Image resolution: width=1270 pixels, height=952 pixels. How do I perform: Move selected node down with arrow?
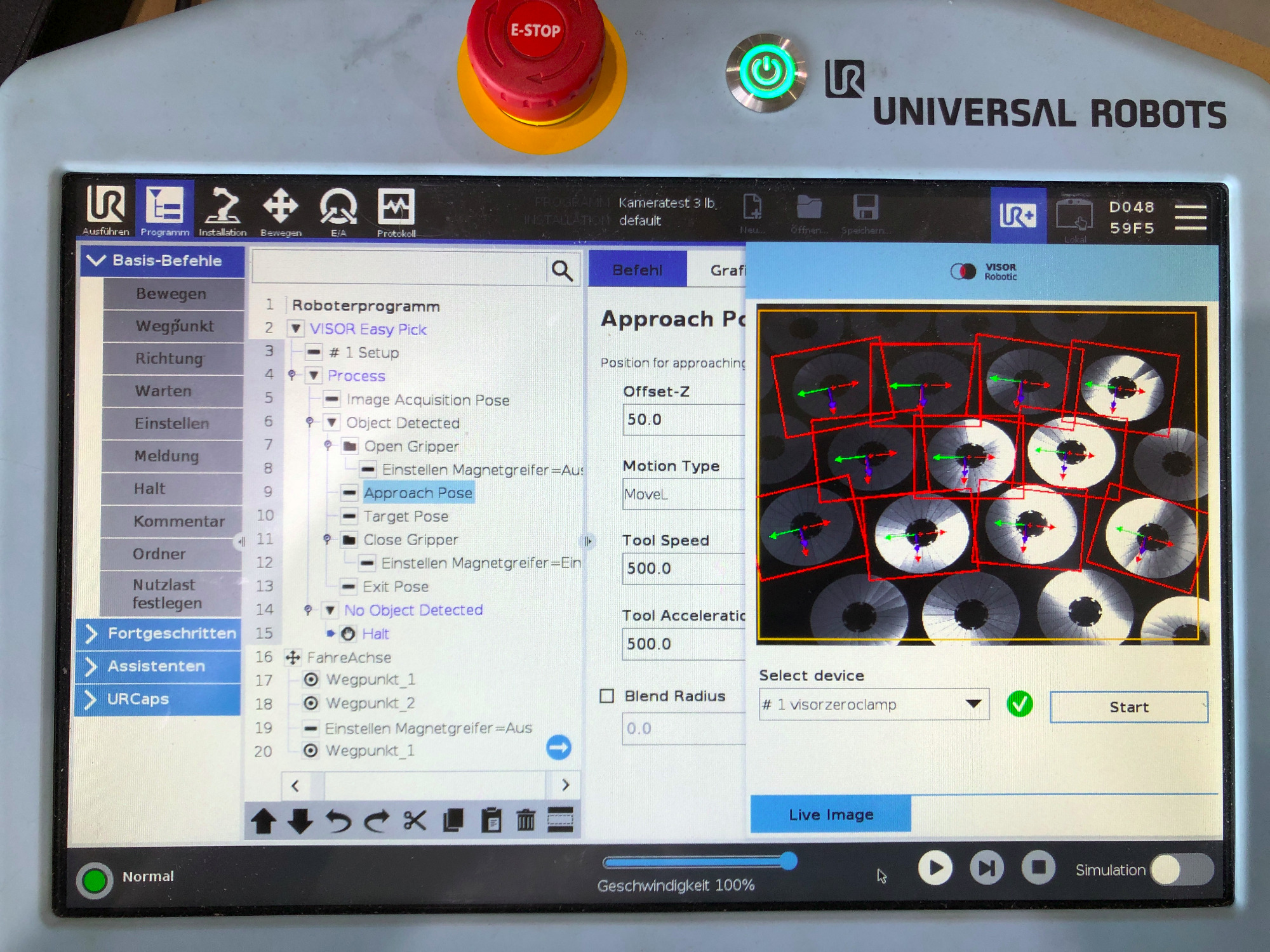point(300,821)
